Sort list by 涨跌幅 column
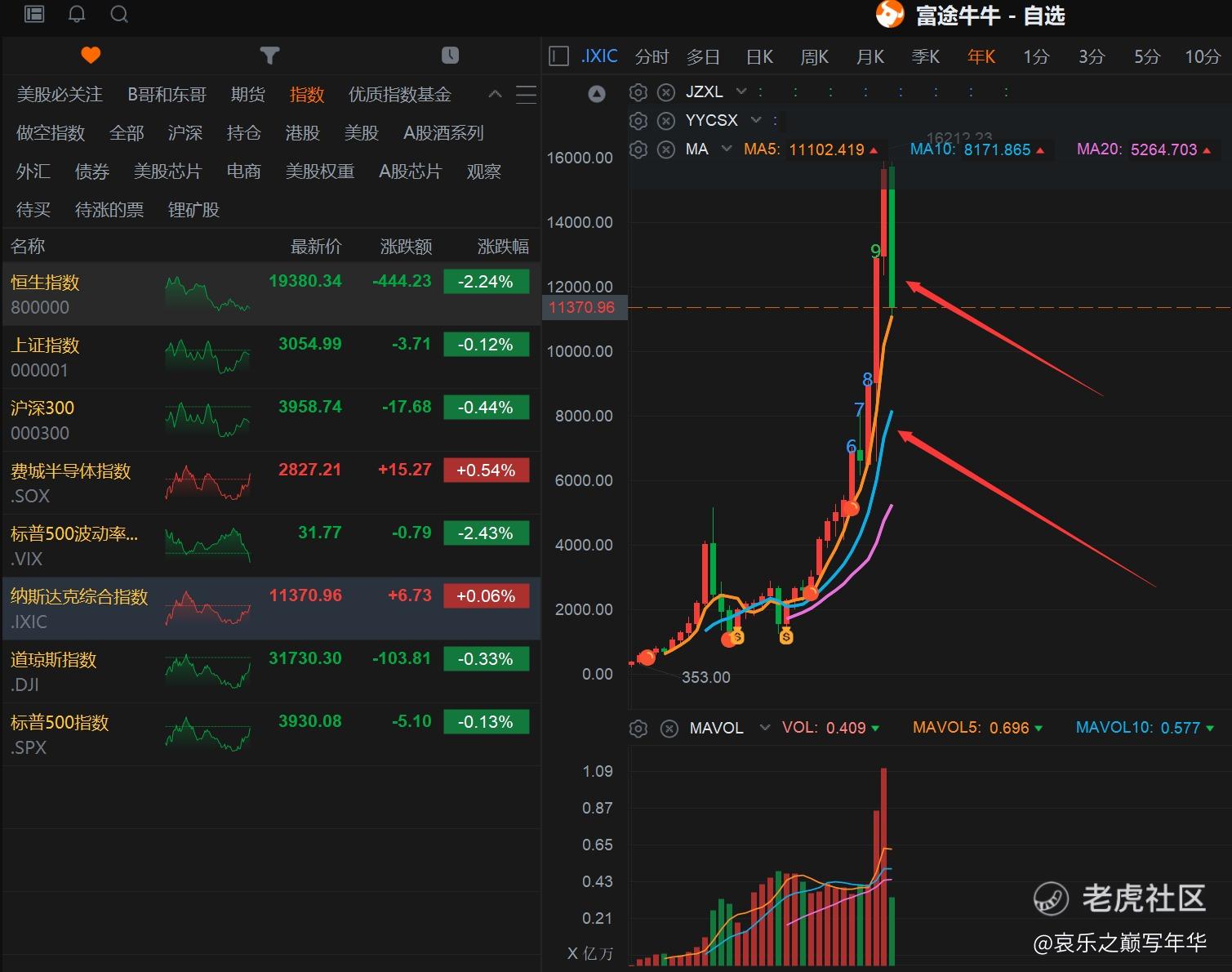Viewport: 1232px width, 972px height. [x=503, y=247]
